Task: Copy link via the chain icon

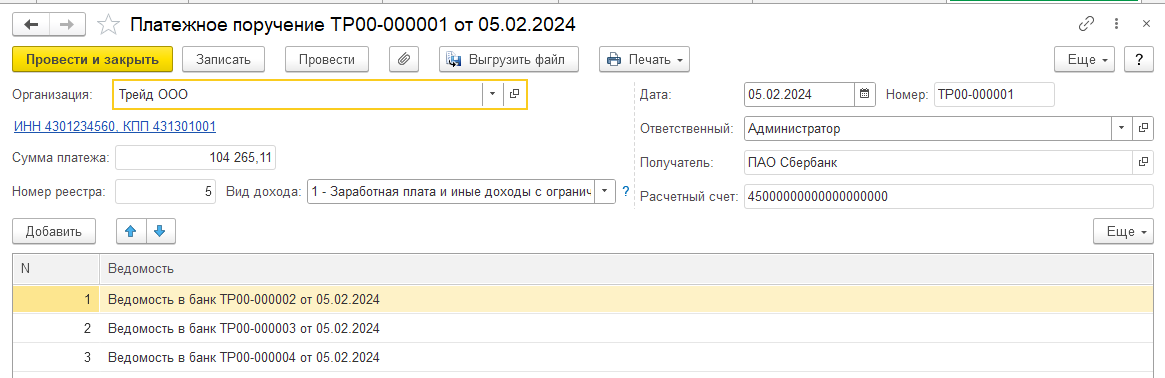Action: (x=1086, y=25)
